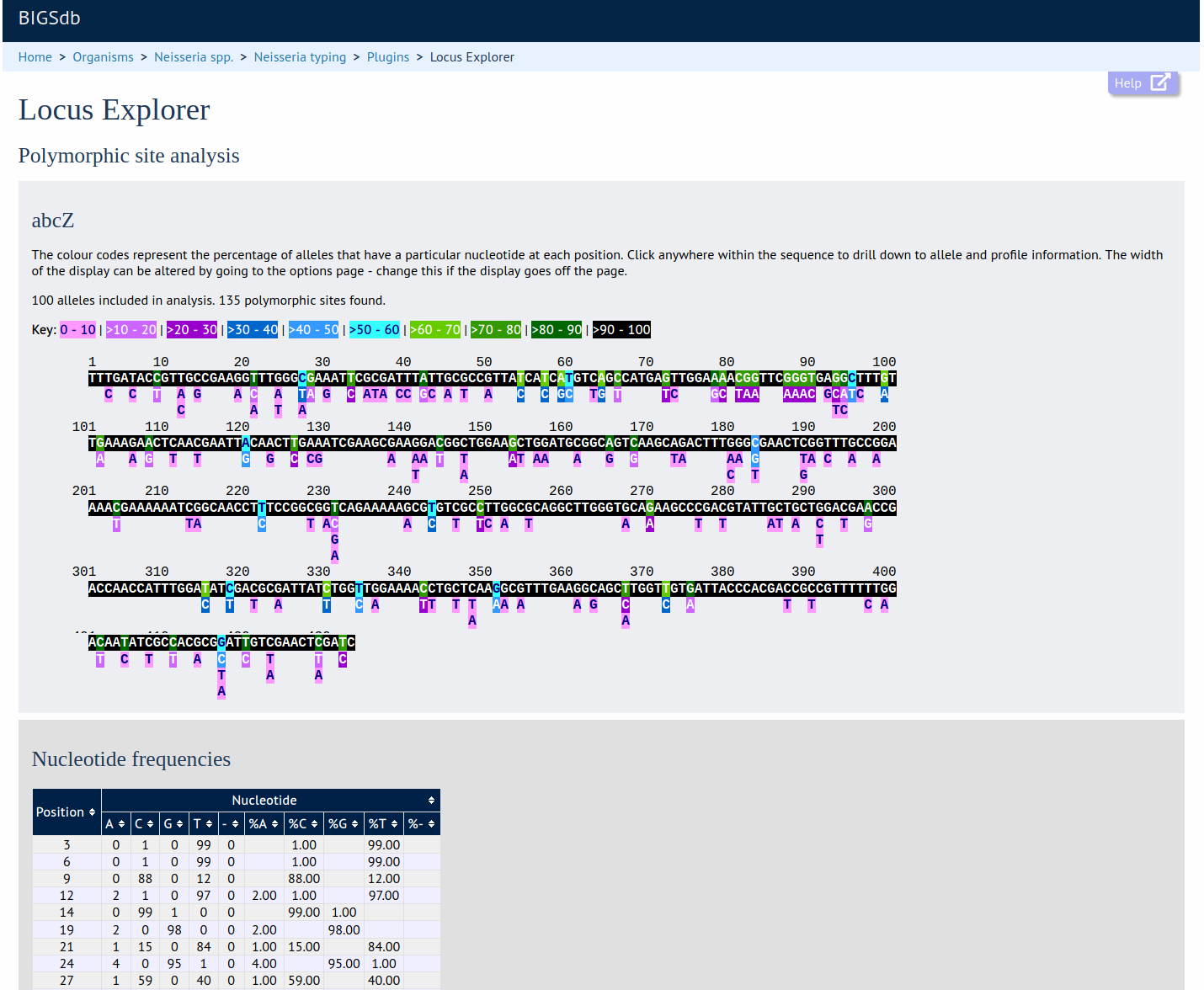Click sort arrows on the Nucleotide header
Image resolution: width=1204 pixels, height=990 pixels.
click(x=431, y=801)
